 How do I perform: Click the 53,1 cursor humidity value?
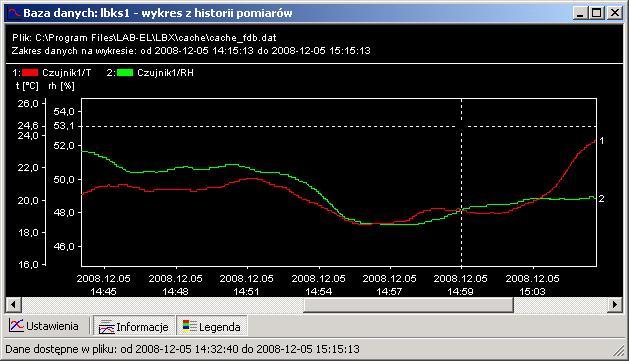click(64, 126)
